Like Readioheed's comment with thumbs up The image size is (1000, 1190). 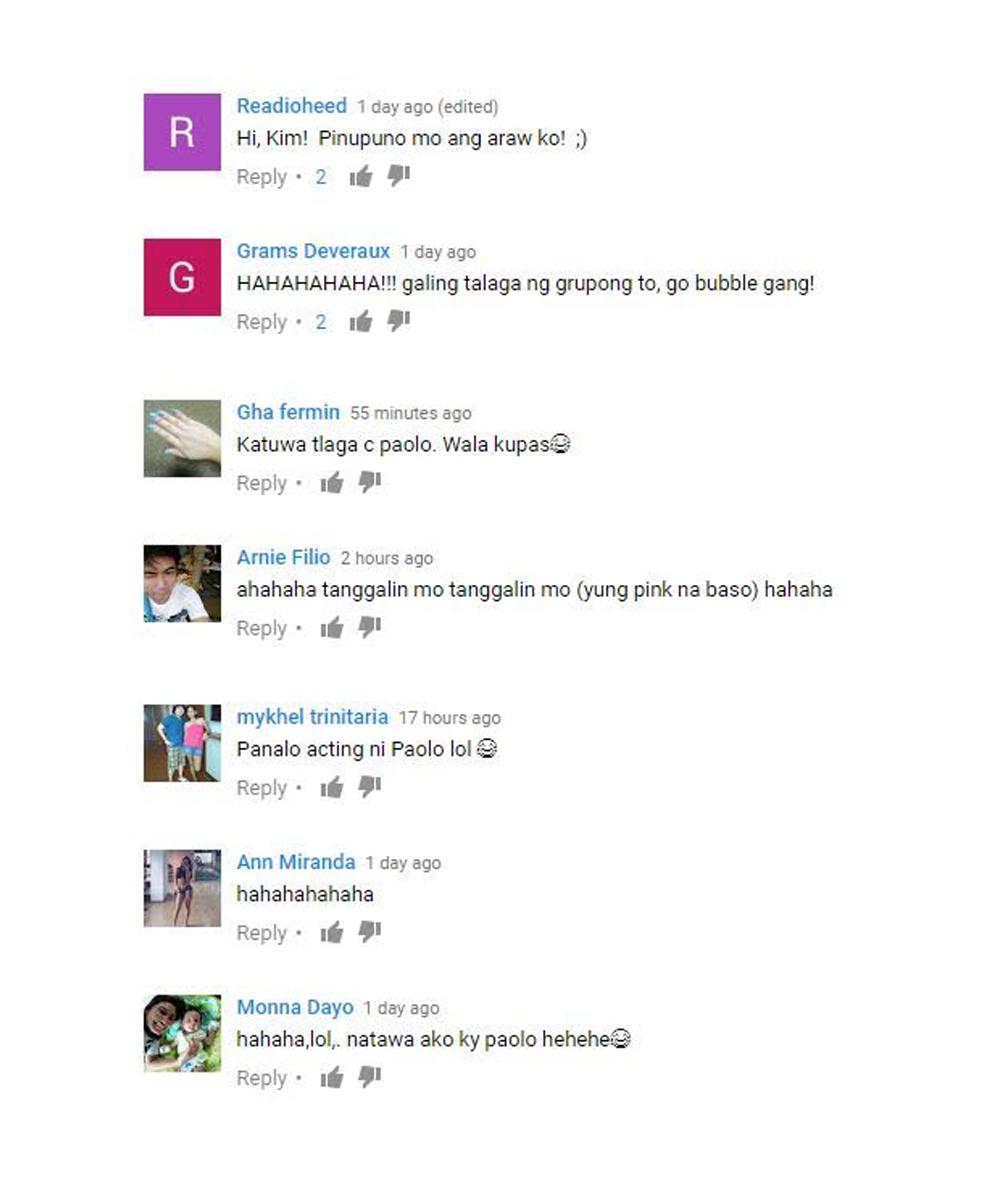360,176
